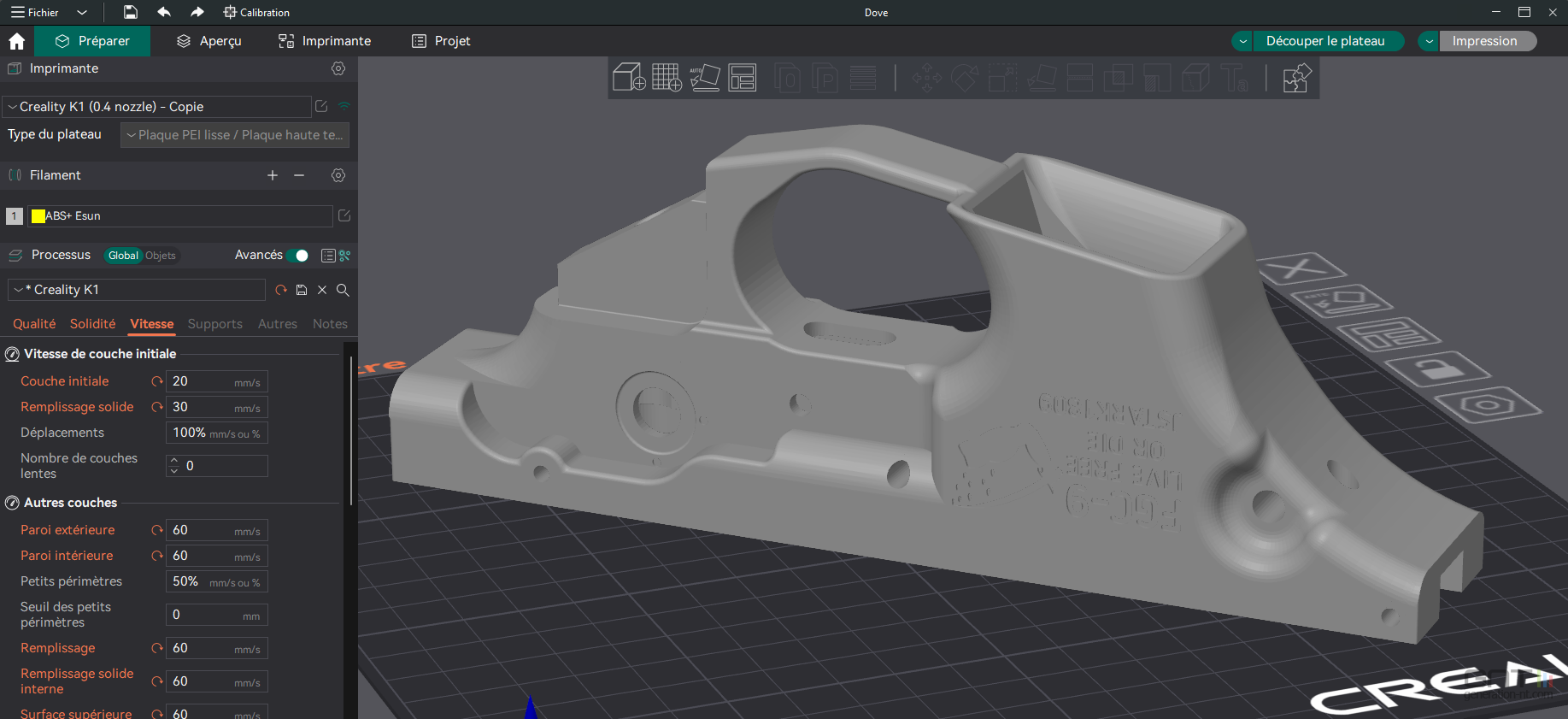Edit the printer preset with pencil icon
This screenshot has width=1568, height=719.
(321, 106)
